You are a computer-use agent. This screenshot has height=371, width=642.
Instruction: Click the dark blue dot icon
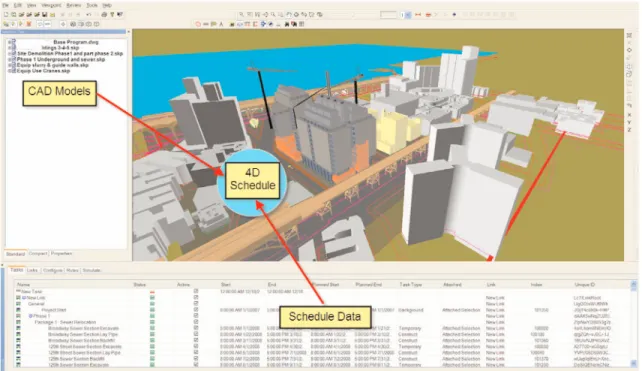454,15
